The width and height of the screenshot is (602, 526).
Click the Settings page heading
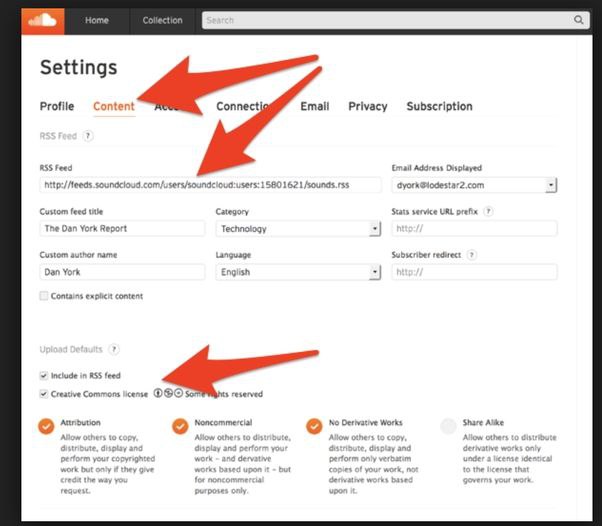pos(79,68)
